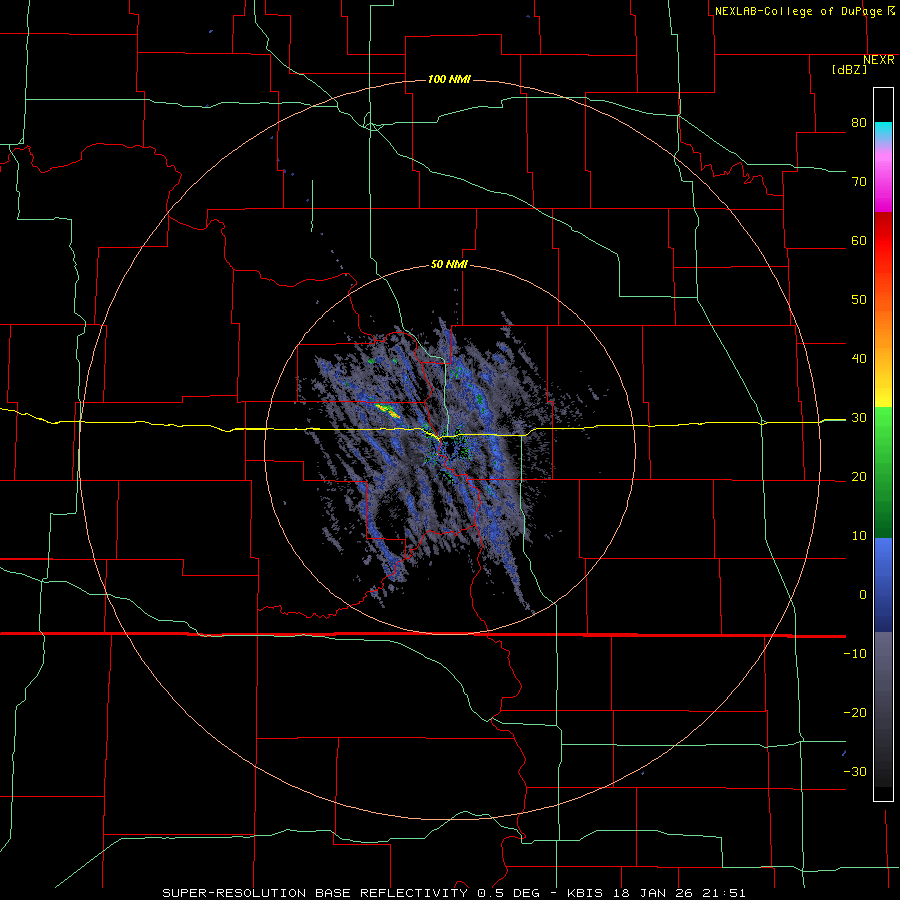
Task: Click the 40 value on dBZ scale
Action: coord(859,359)
